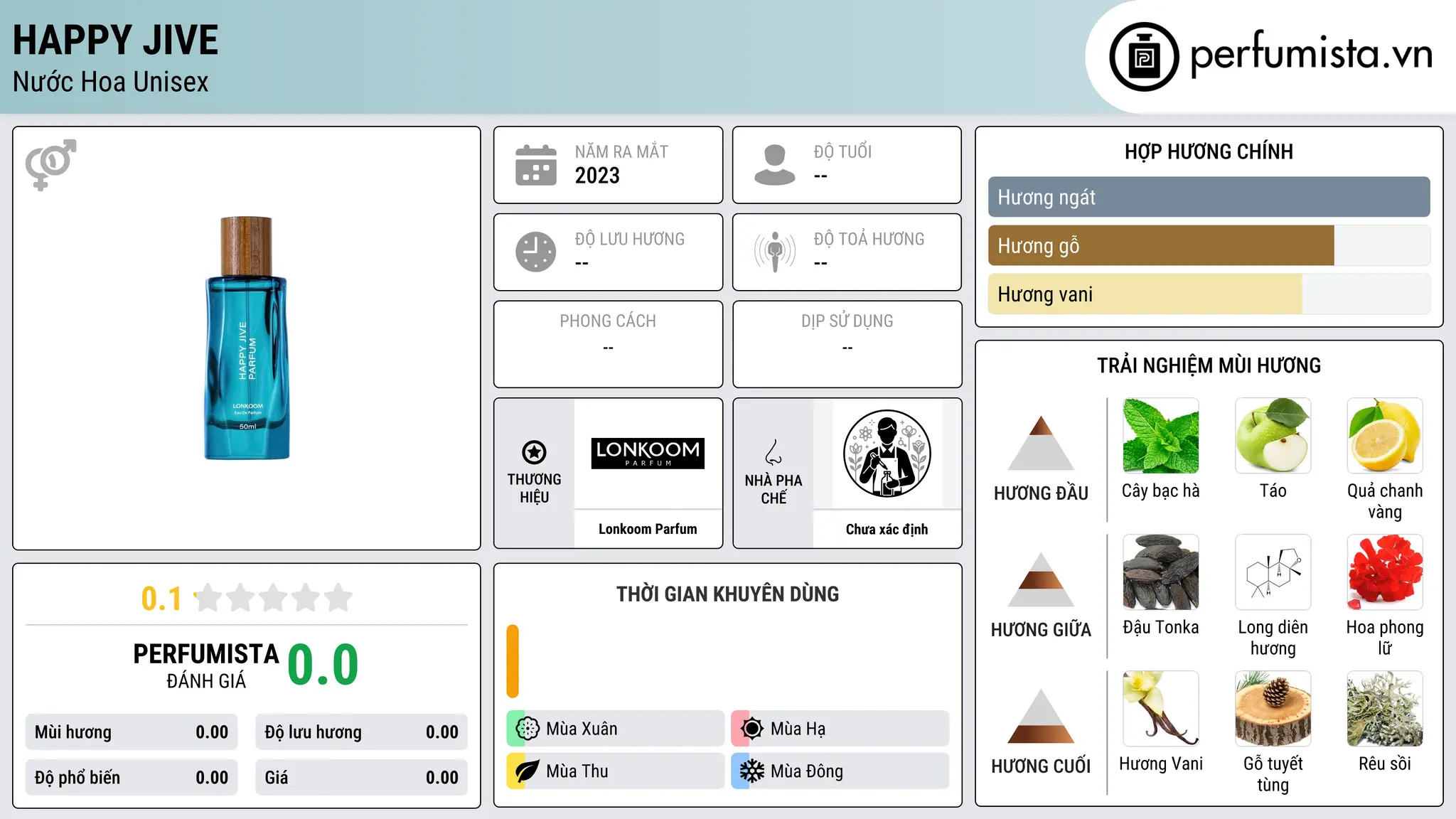Click the snowflake icon for Mùa Đông
Image resolution: width=1456 pixels, height=819 pixels.
click(752, 771)
